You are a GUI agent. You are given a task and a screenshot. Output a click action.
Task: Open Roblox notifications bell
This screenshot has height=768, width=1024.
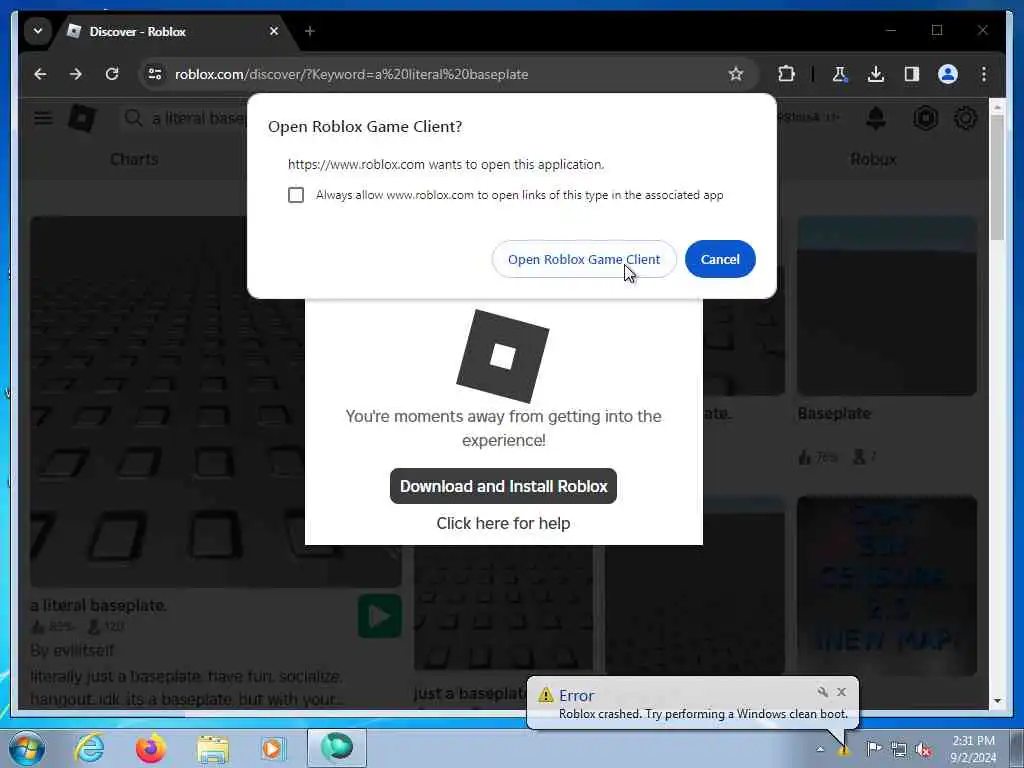(x=876, y=118)
